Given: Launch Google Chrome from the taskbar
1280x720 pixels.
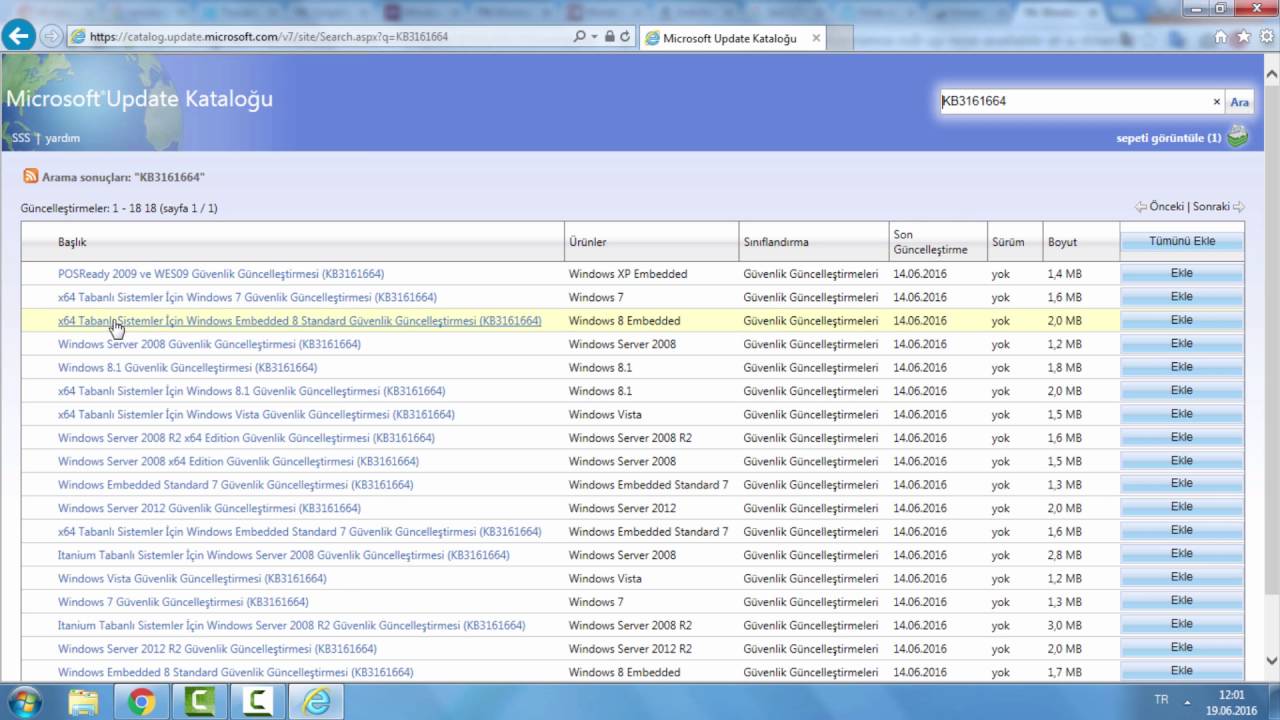Looking at the screenshot, I should coord(141,702).
